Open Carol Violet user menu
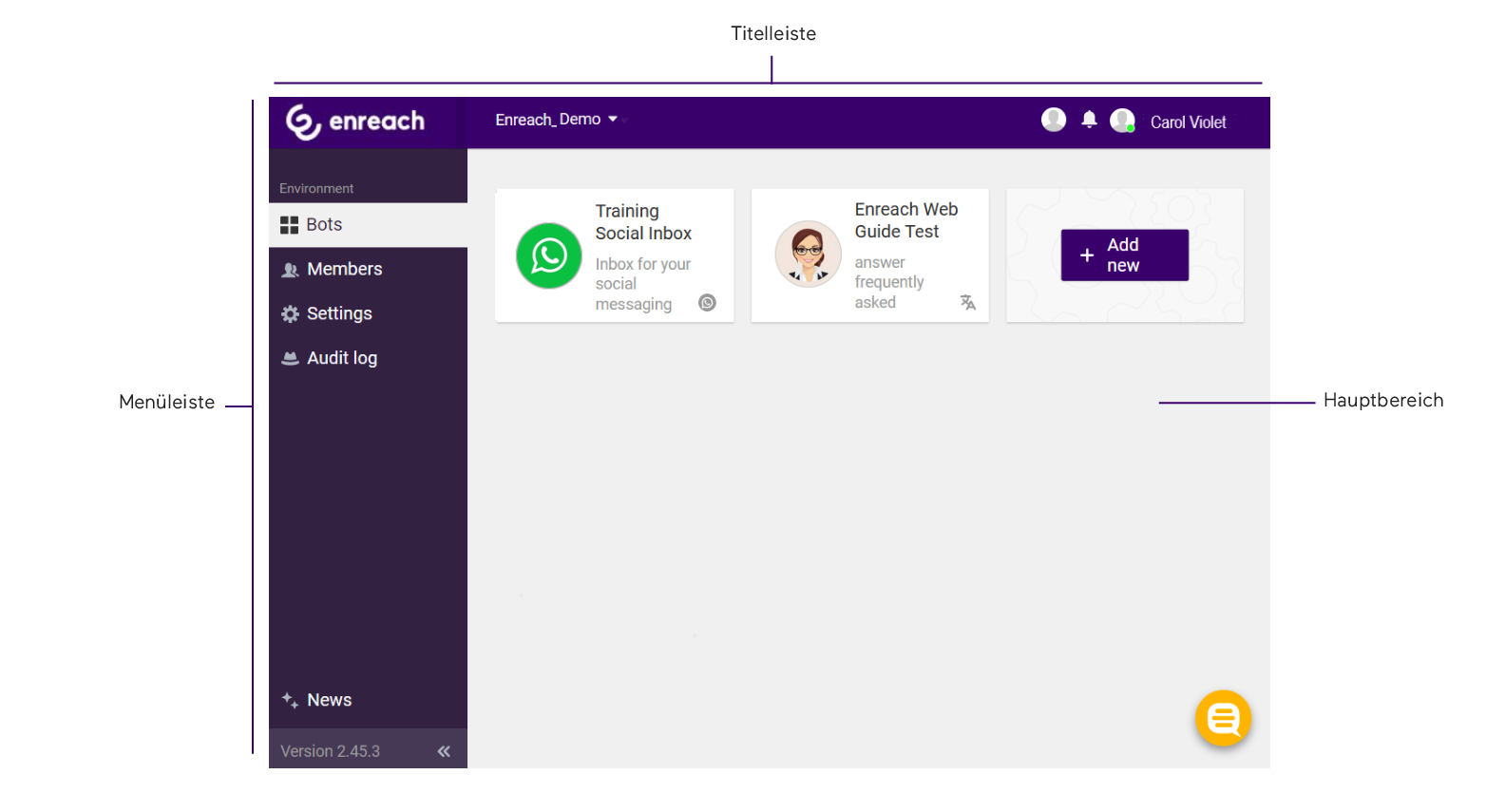Screen dimensions: 1505x812 1188,123
